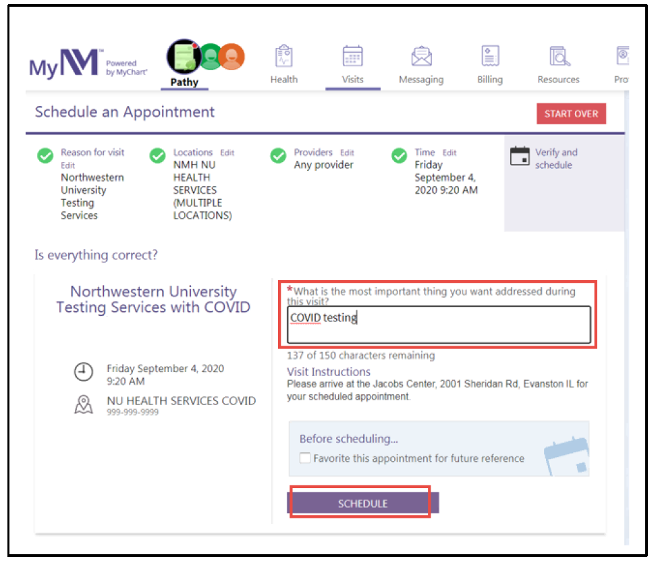The width and height of the screenshot is (656, 564).
Task: Open the Billing statement icon
Action: [490, 56]
